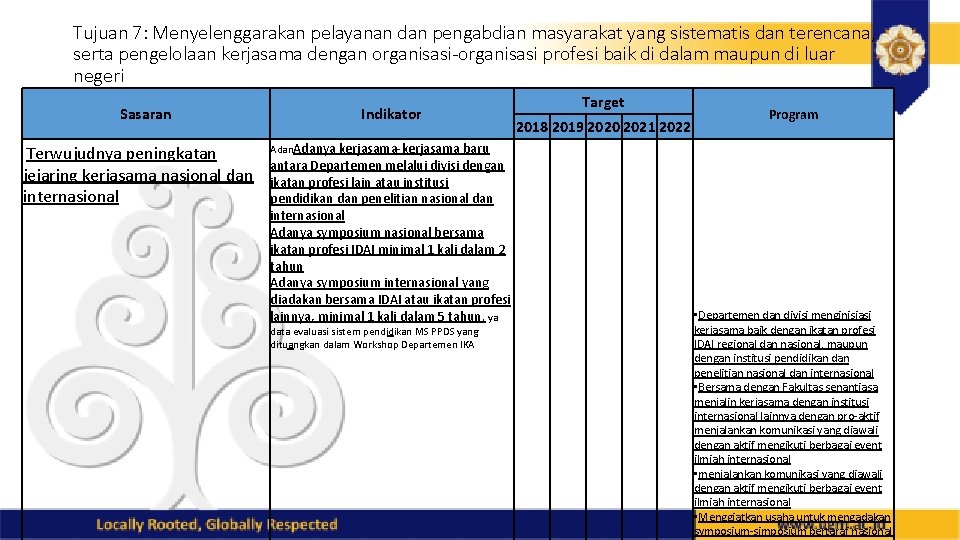Click 'Terwujudnya peningkatan jejaring kerjasama' text
960x540 pixels.
point(138,175)
